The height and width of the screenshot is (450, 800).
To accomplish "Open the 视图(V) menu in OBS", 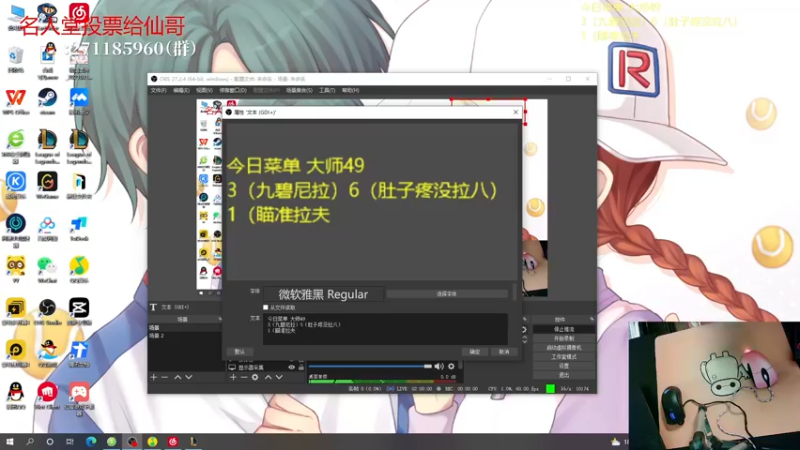I will tap(204, 90).
